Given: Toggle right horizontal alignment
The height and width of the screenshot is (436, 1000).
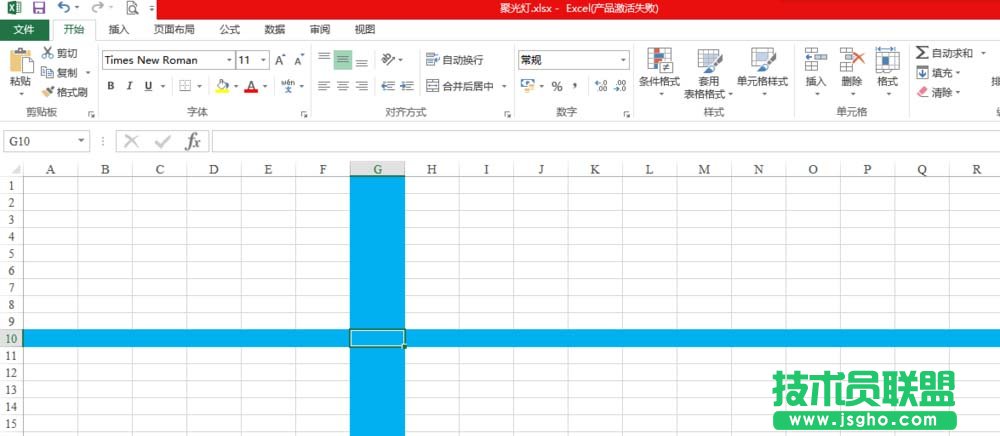Looking at the screenshot, I should [362, 86].
